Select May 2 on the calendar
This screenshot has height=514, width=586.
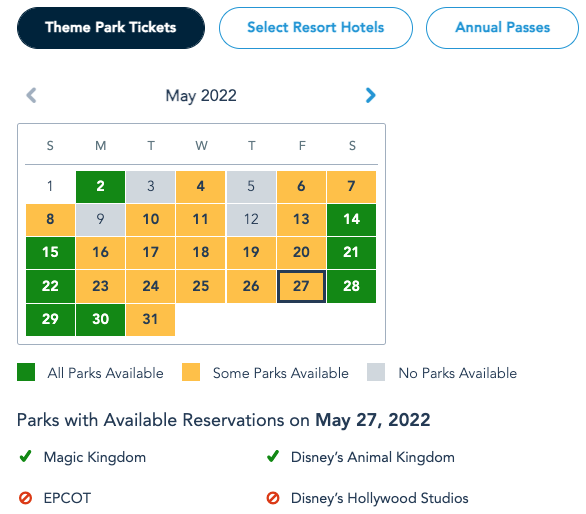click(x=101, y=187)
